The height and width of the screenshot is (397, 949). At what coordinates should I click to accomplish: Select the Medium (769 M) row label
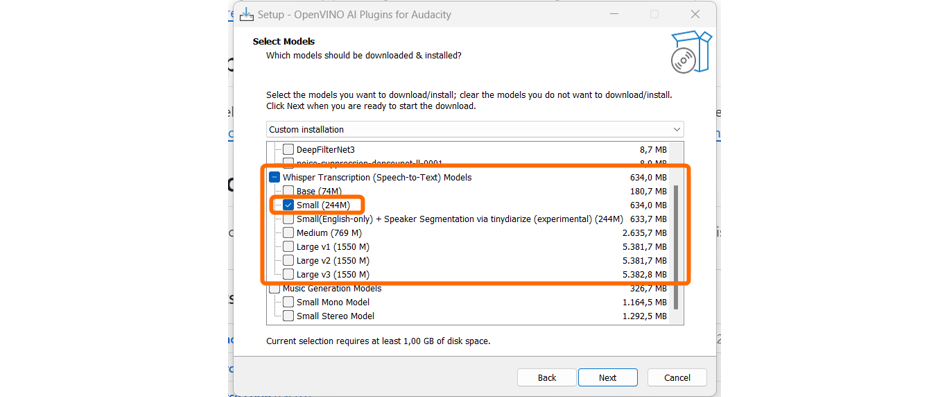329,233
